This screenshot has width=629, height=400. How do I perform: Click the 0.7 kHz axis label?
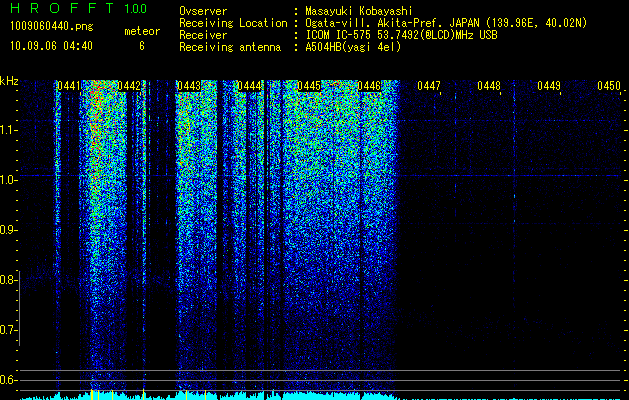tap(8, 330)
